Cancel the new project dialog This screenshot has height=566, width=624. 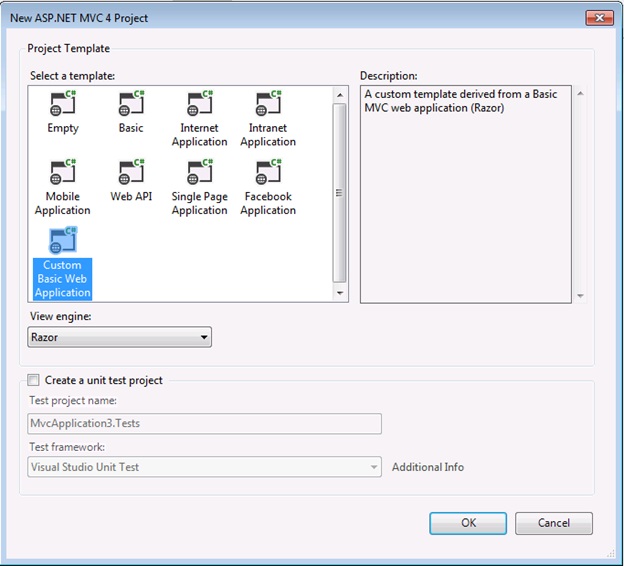pos(554,523)
